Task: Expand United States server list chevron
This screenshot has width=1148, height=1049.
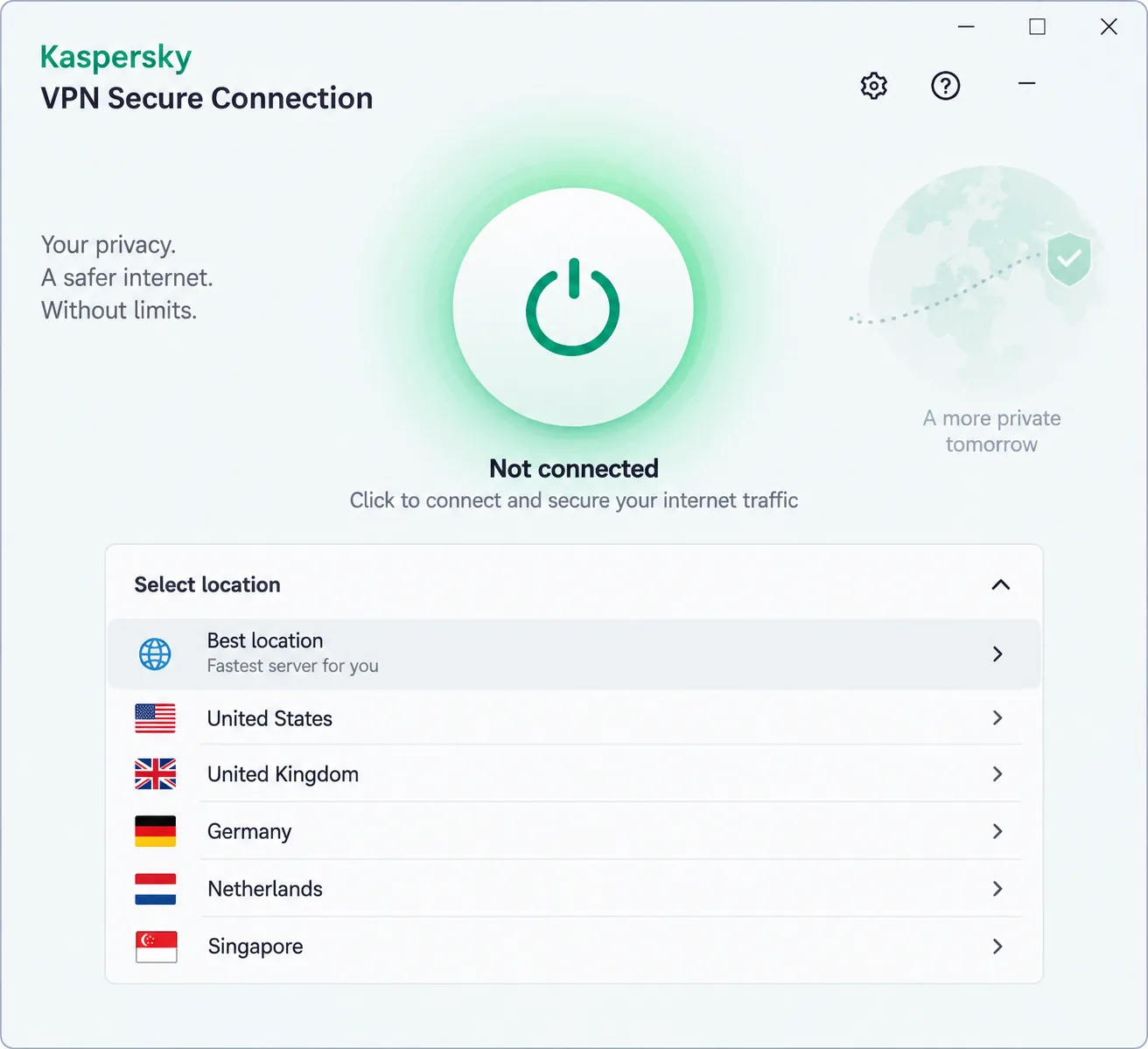Action: click(x=997, y=718)
